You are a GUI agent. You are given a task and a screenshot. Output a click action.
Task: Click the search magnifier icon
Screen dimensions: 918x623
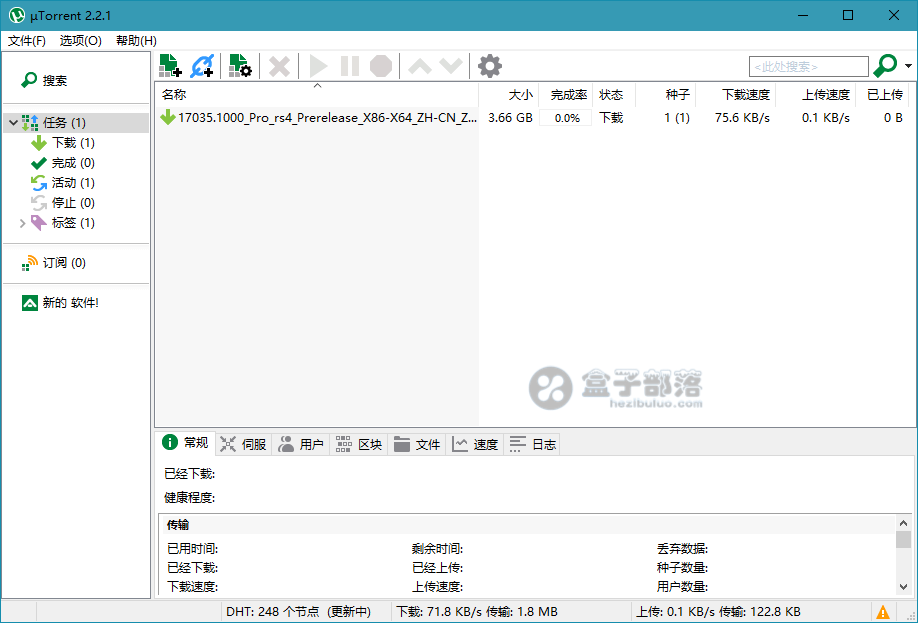coord(884,65)
